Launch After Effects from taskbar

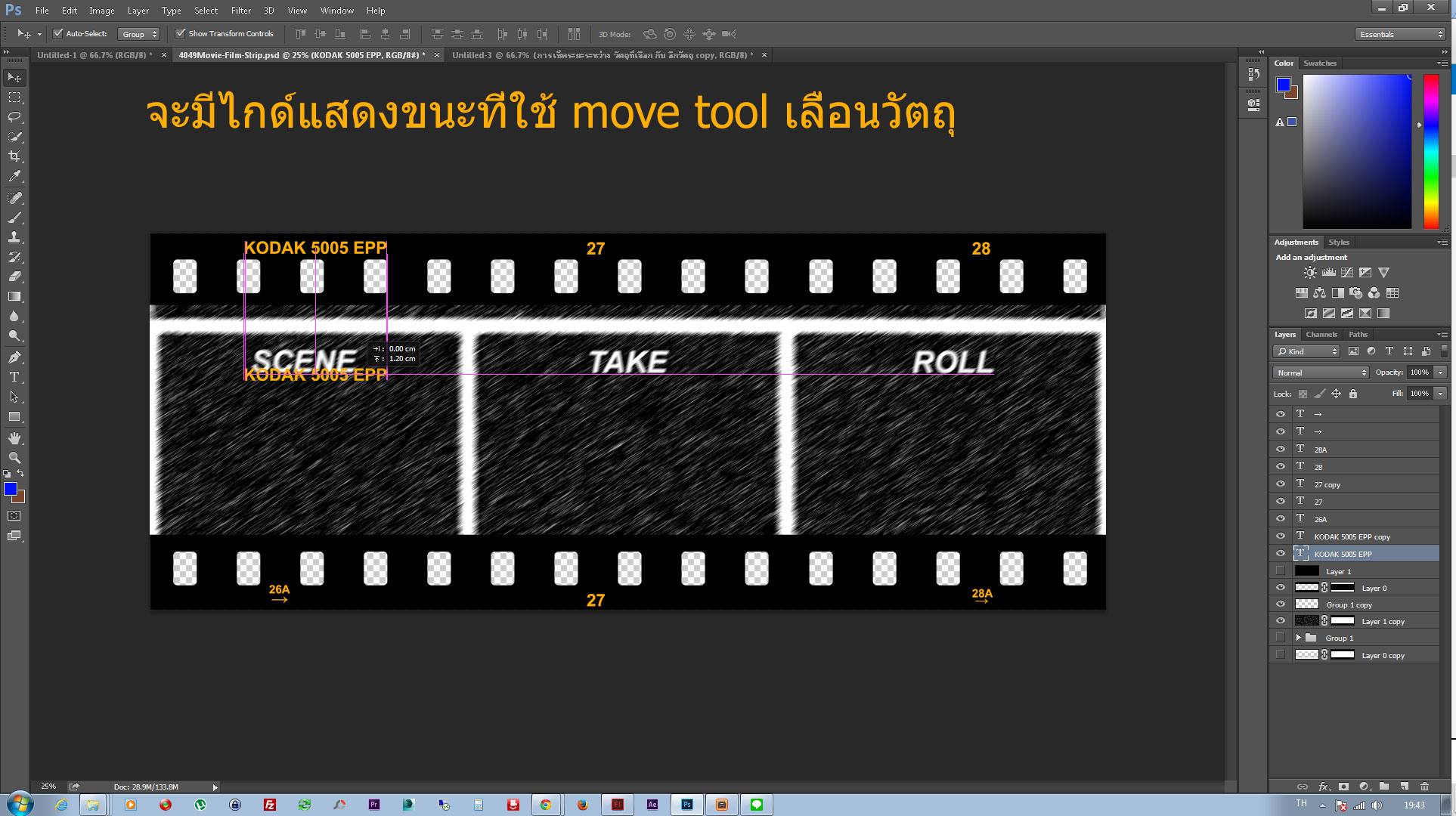pyautogui.click(x=652, y=805)
